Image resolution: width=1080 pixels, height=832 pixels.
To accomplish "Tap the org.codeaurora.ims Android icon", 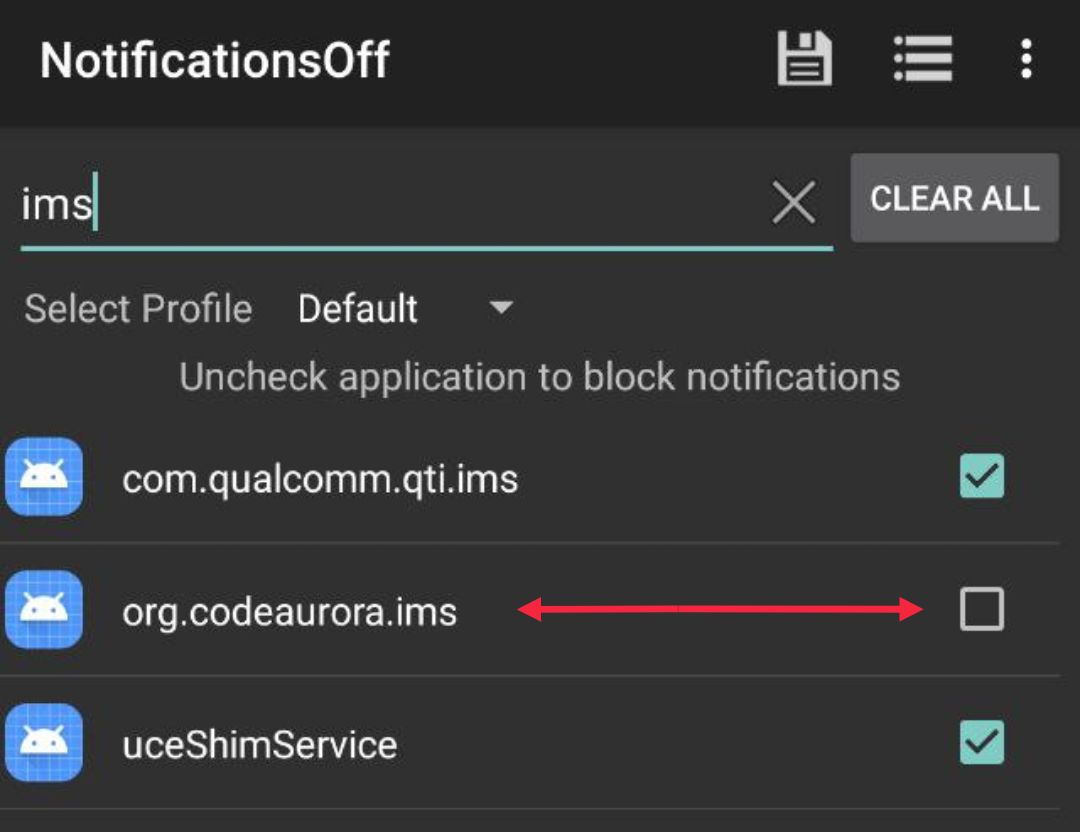I will point(43,610).
